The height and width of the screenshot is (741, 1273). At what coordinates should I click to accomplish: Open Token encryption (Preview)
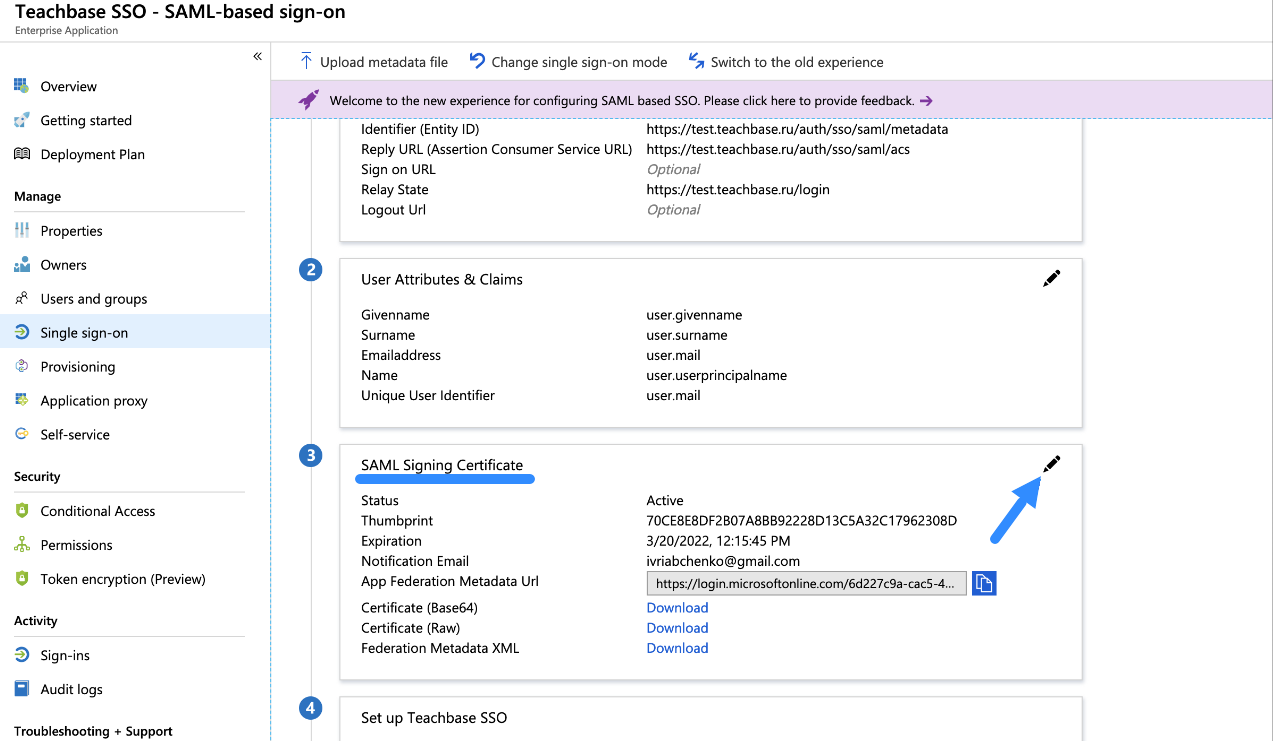123,578
